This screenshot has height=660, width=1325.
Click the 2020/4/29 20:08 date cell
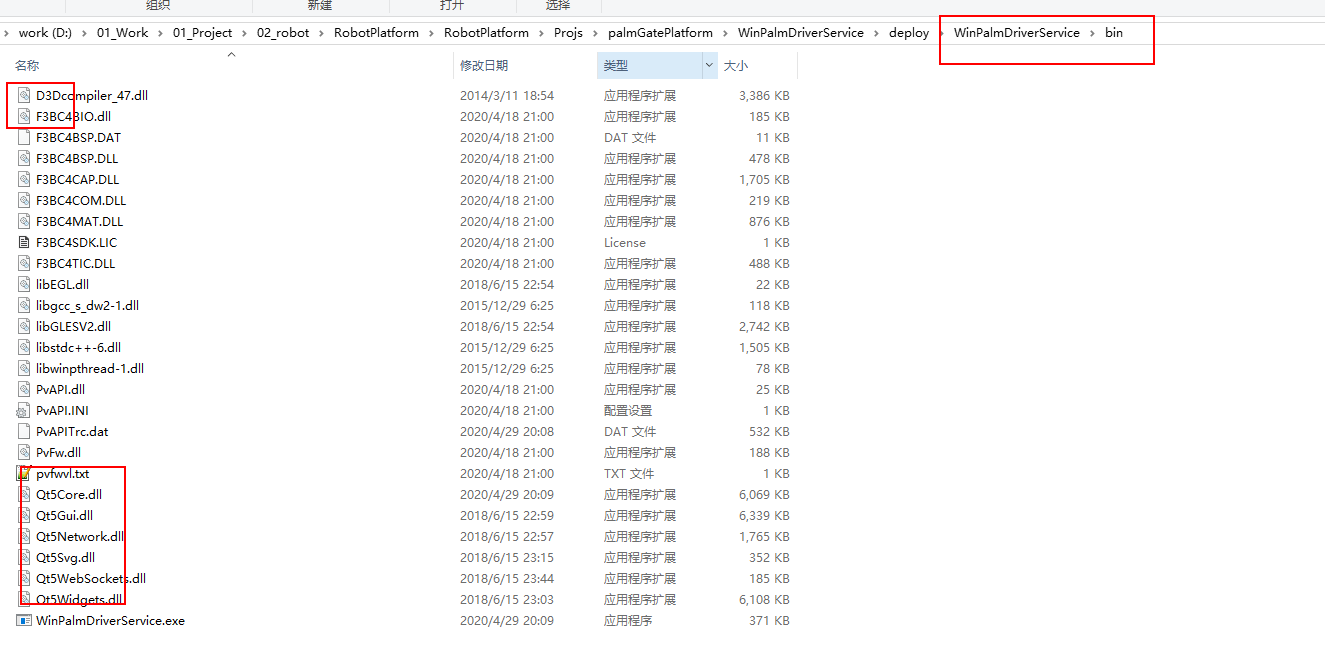(507, 431)
